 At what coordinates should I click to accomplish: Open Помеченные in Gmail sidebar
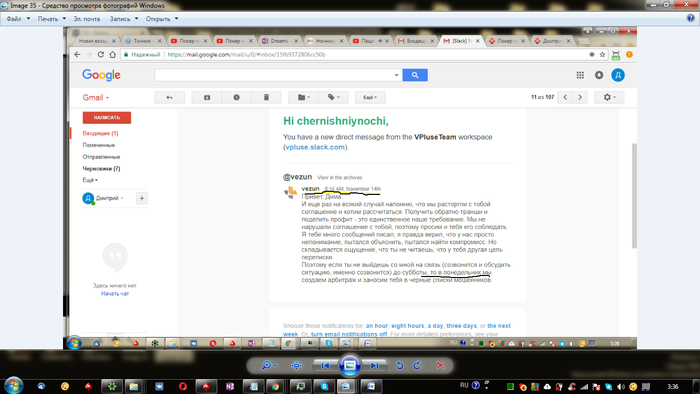coord(99,145)
